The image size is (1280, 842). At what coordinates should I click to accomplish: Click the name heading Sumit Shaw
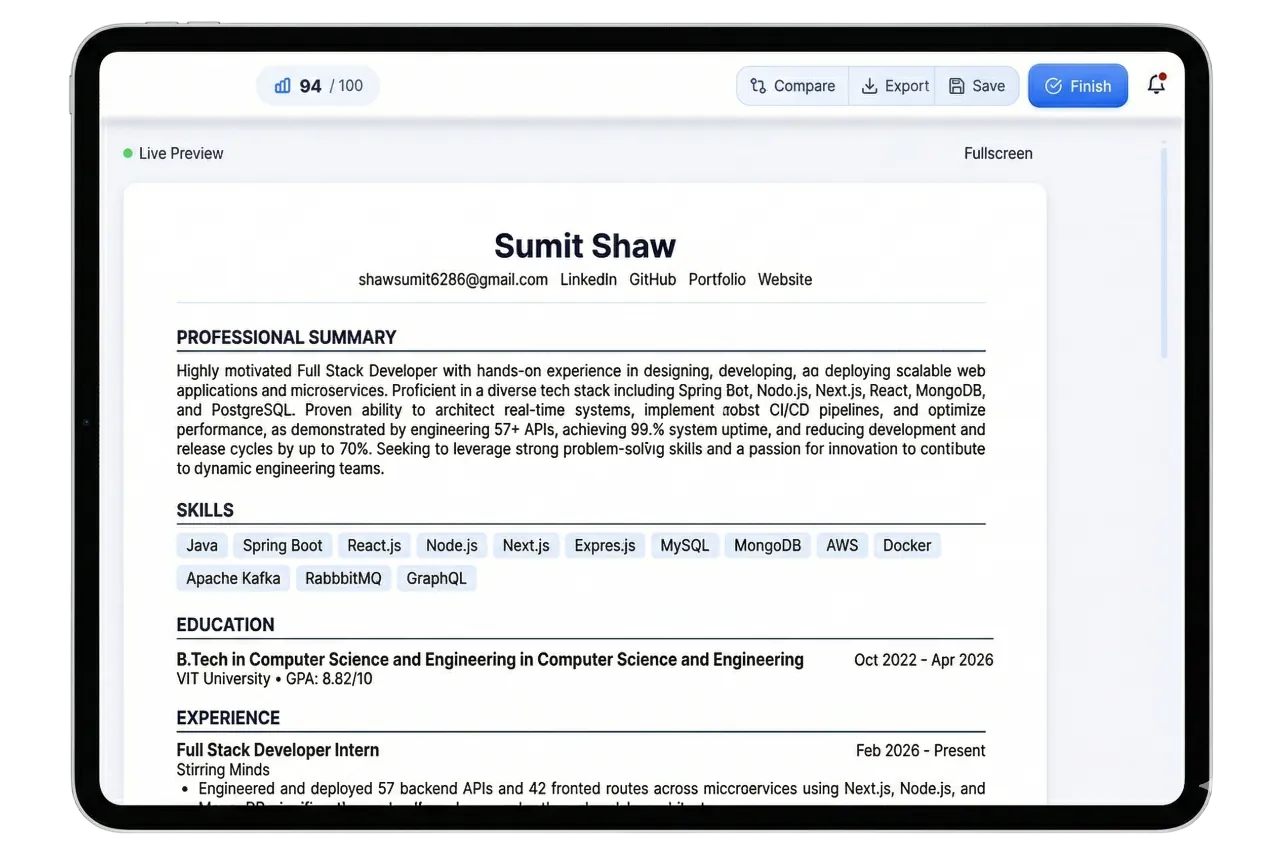pyautogui.click(x=585, y=246)
